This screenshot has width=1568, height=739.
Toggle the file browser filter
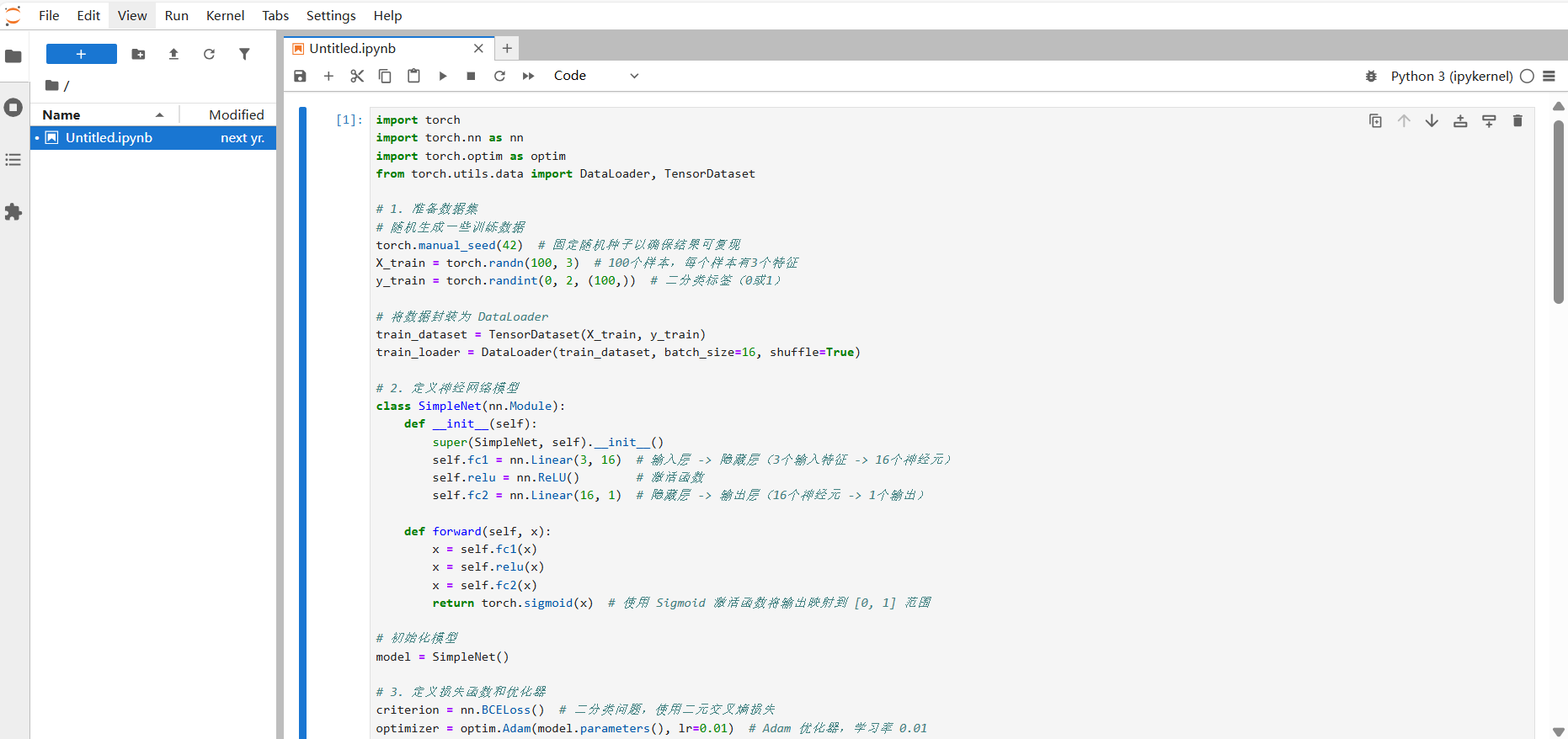(x=244, y=54)
